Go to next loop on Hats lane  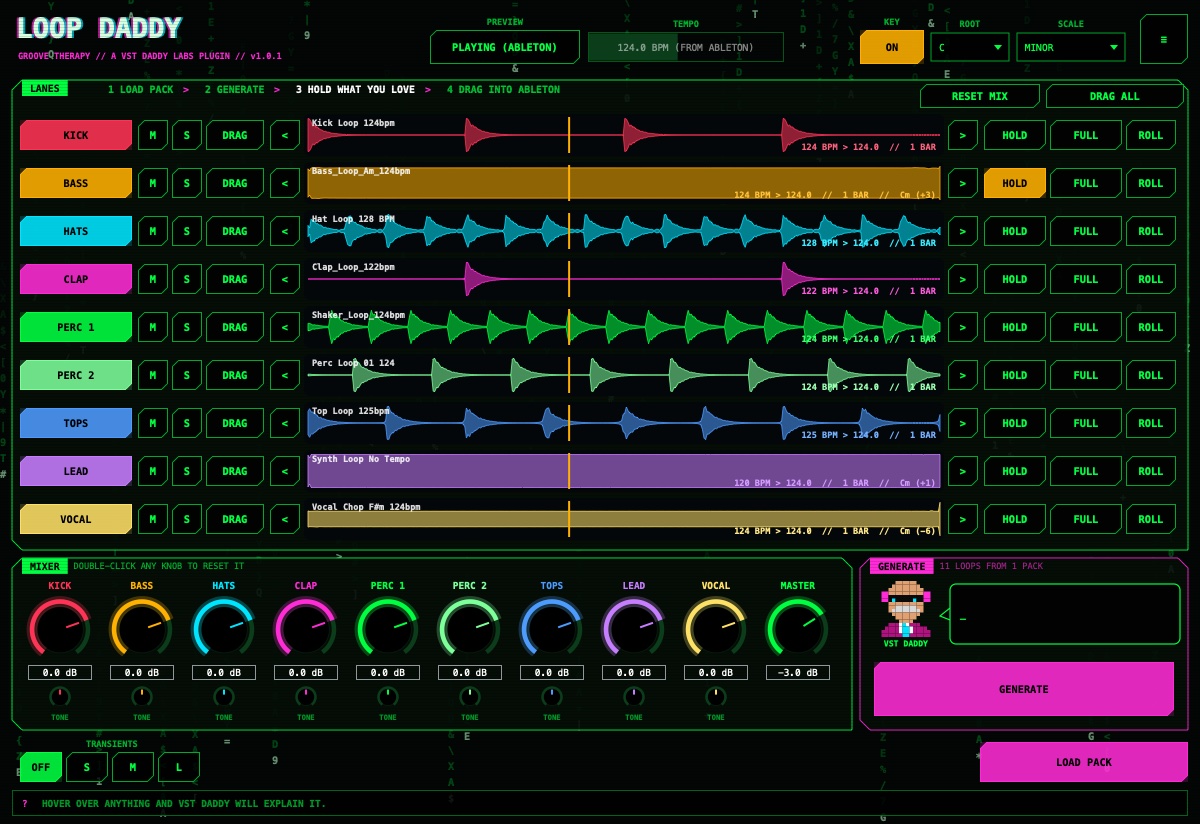963,231
